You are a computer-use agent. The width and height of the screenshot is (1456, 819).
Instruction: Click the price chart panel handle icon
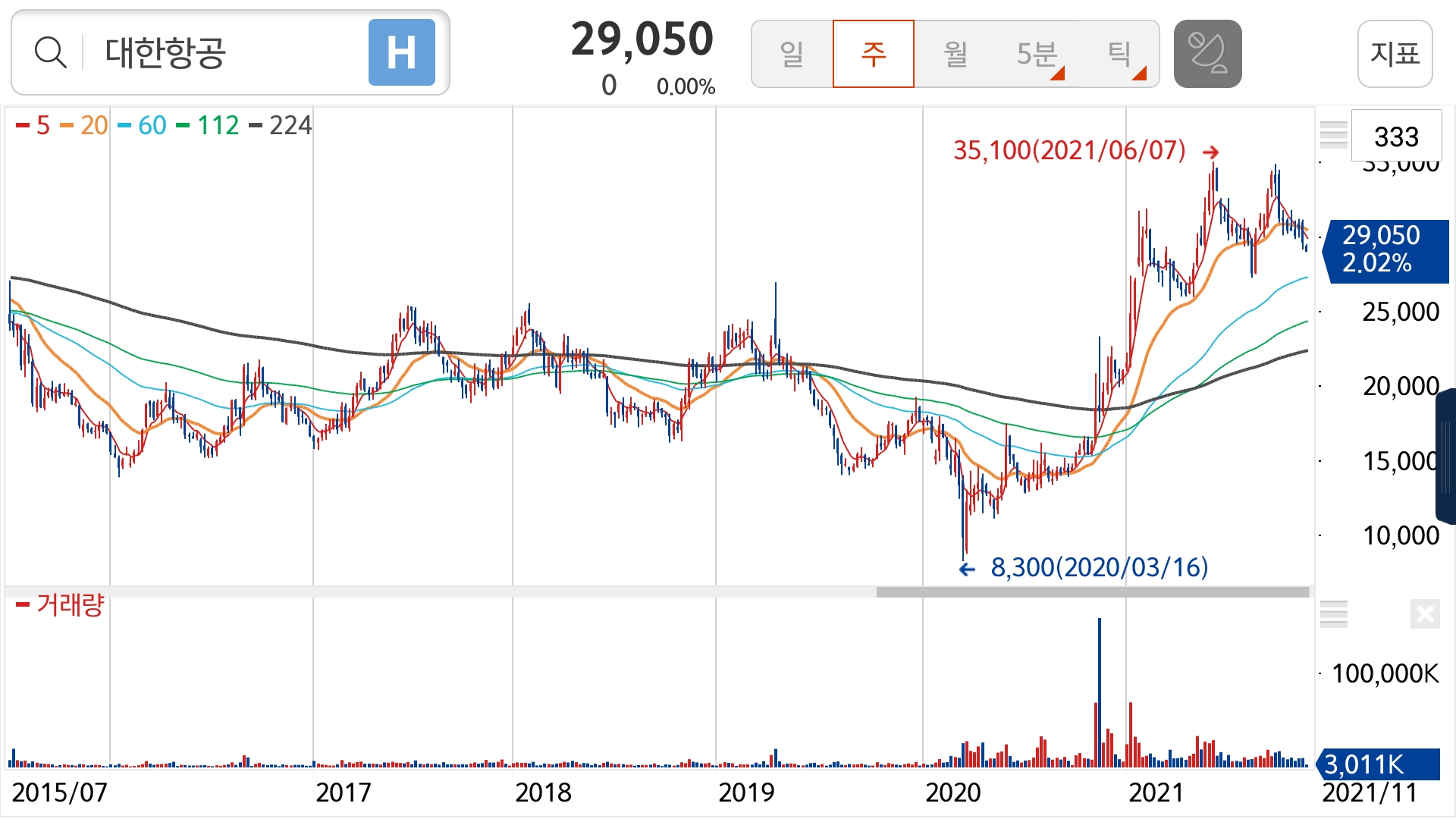click(x=1333, y=134)
